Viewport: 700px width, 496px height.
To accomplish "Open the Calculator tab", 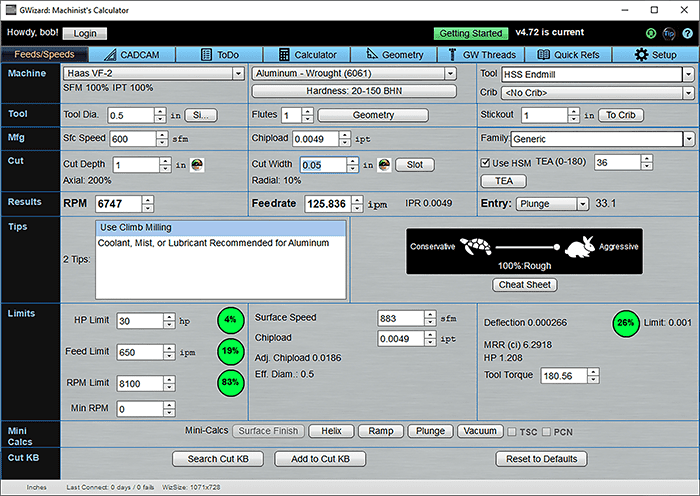I will [x=307, y=54].
